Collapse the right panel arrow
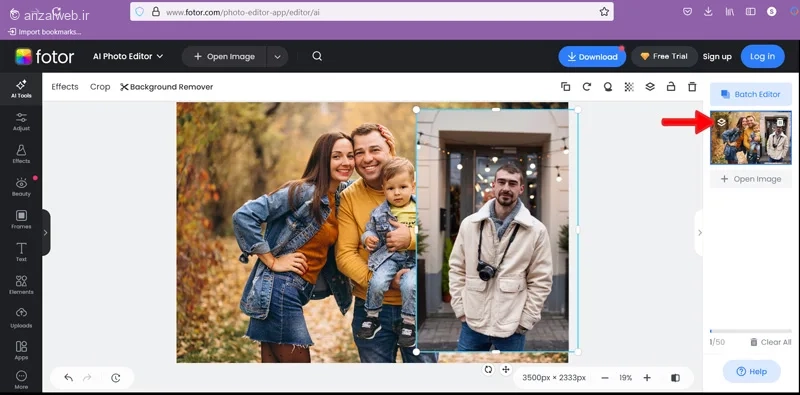The width and height of the screenshot is (800, 395). 699,232
